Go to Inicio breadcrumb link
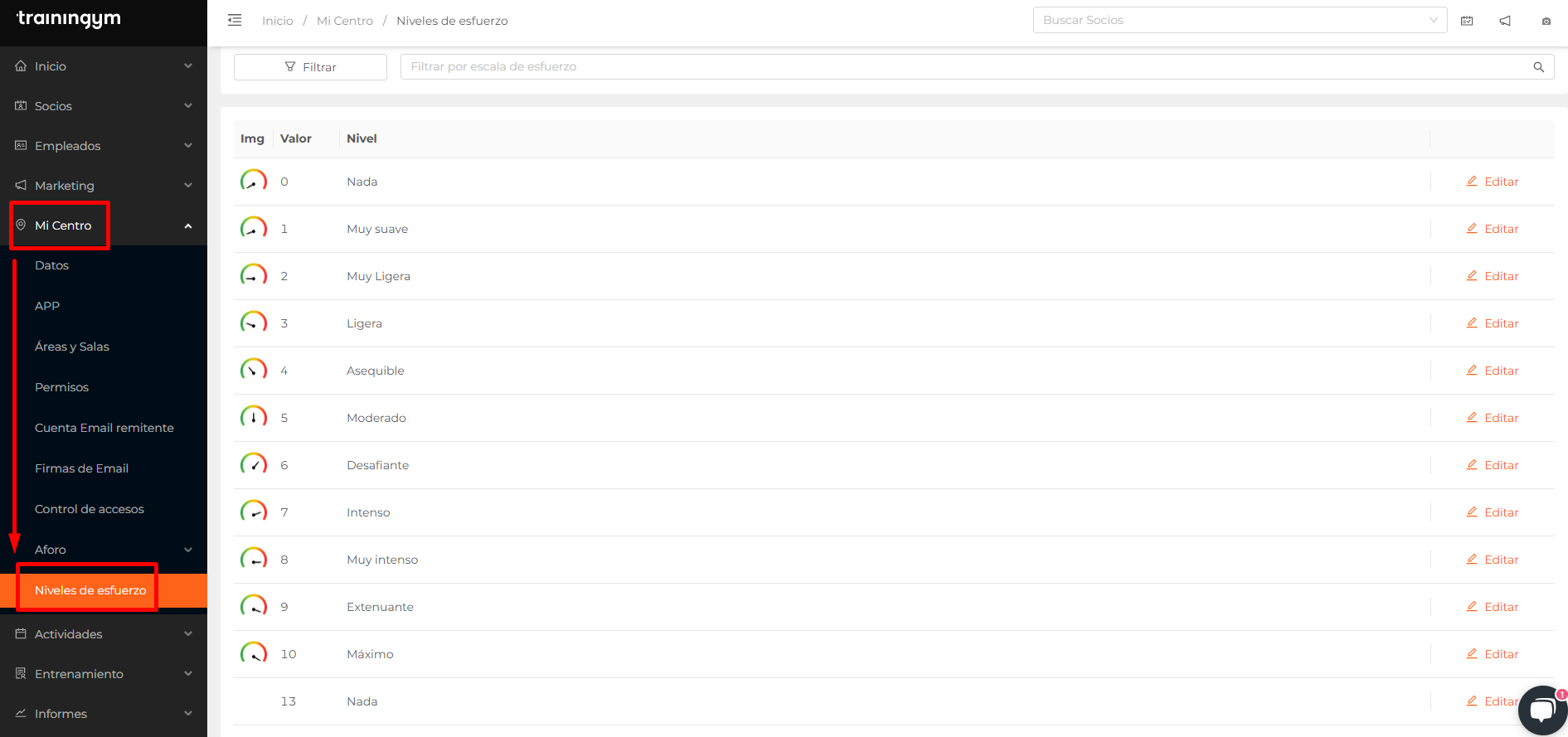The height and width of the screenshot is (737, 1568). 278,21
